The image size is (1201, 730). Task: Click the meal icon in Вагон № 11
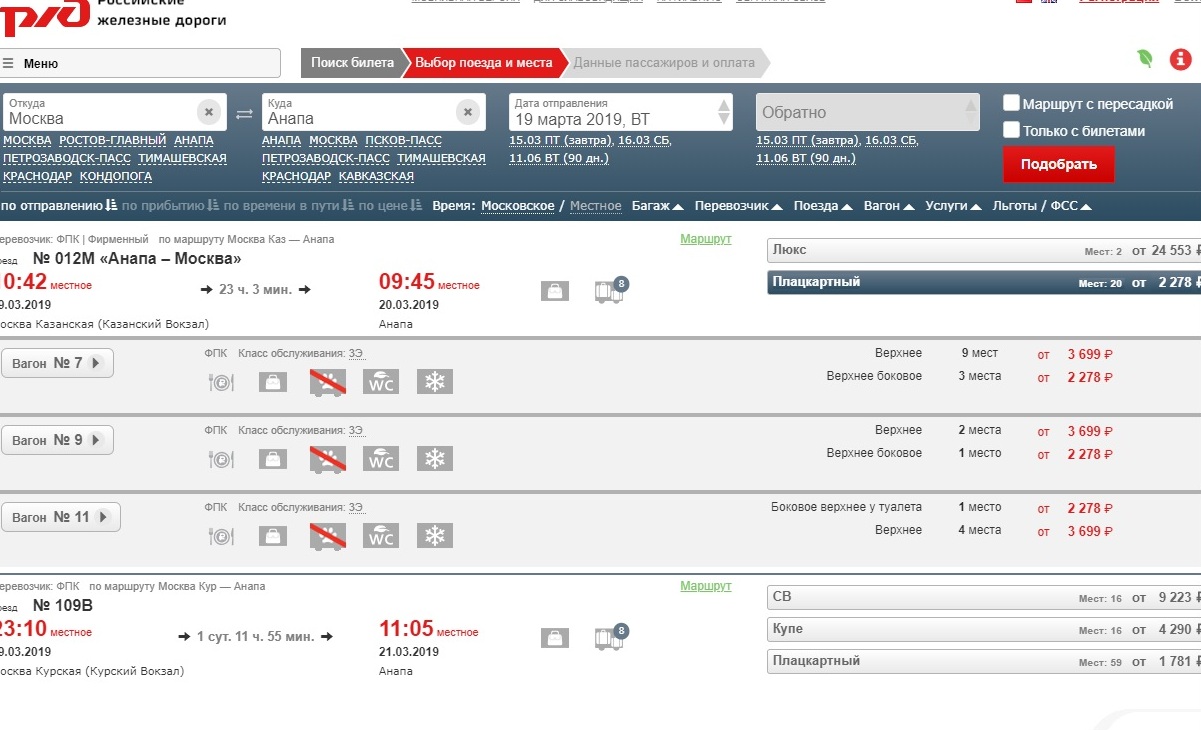tap(221, 536)
